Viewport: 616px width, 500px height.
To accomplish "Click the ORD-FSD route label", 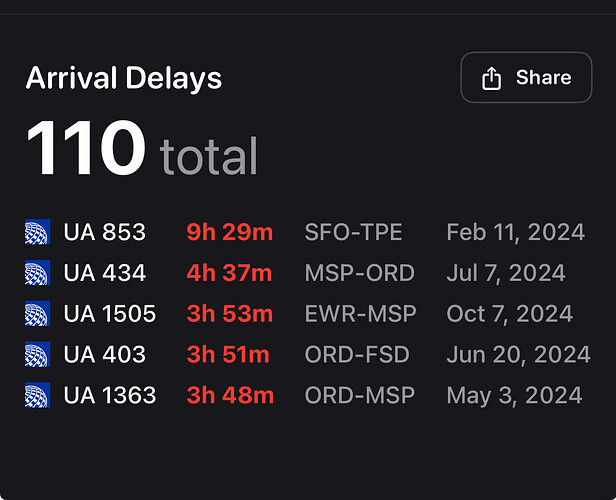I will point(357,354).
